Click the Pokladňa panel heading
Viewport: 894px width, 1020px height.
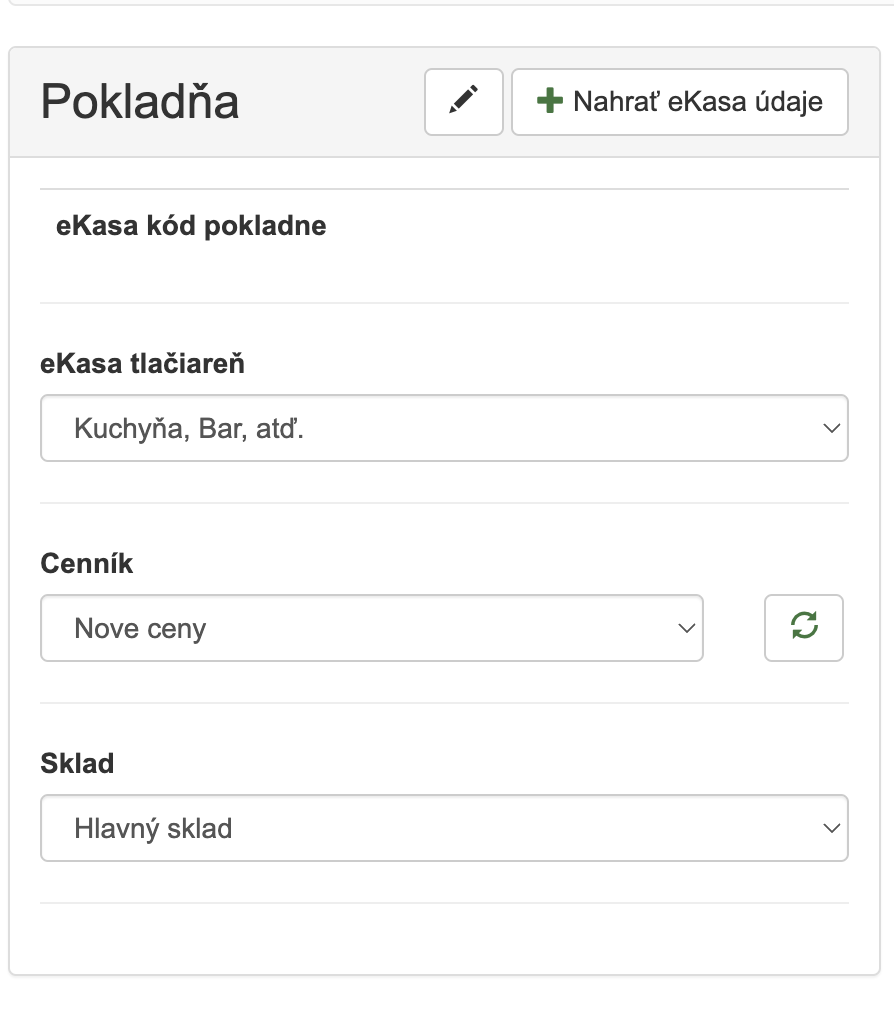[x=140, y=102]
